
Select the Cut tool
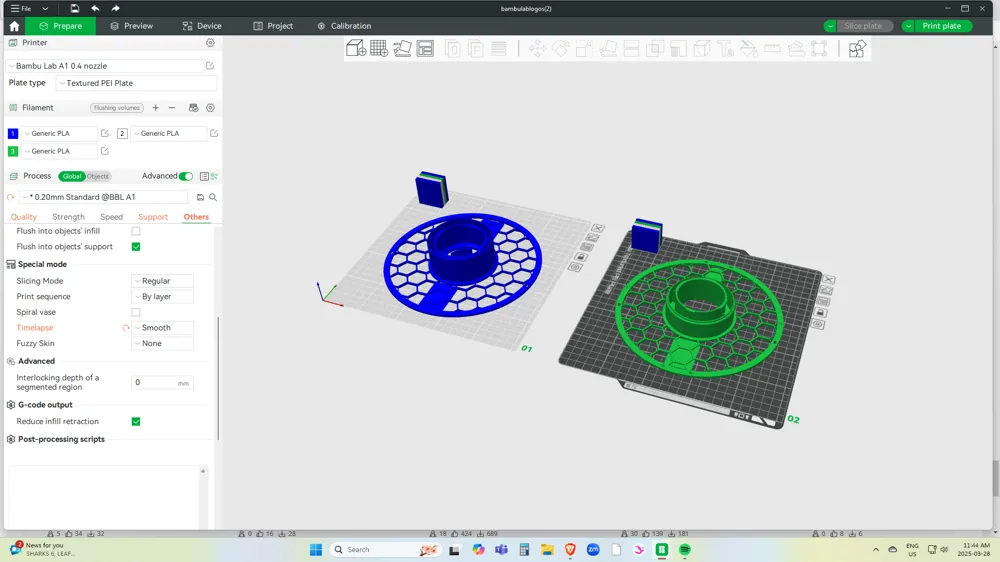point(631,48)
